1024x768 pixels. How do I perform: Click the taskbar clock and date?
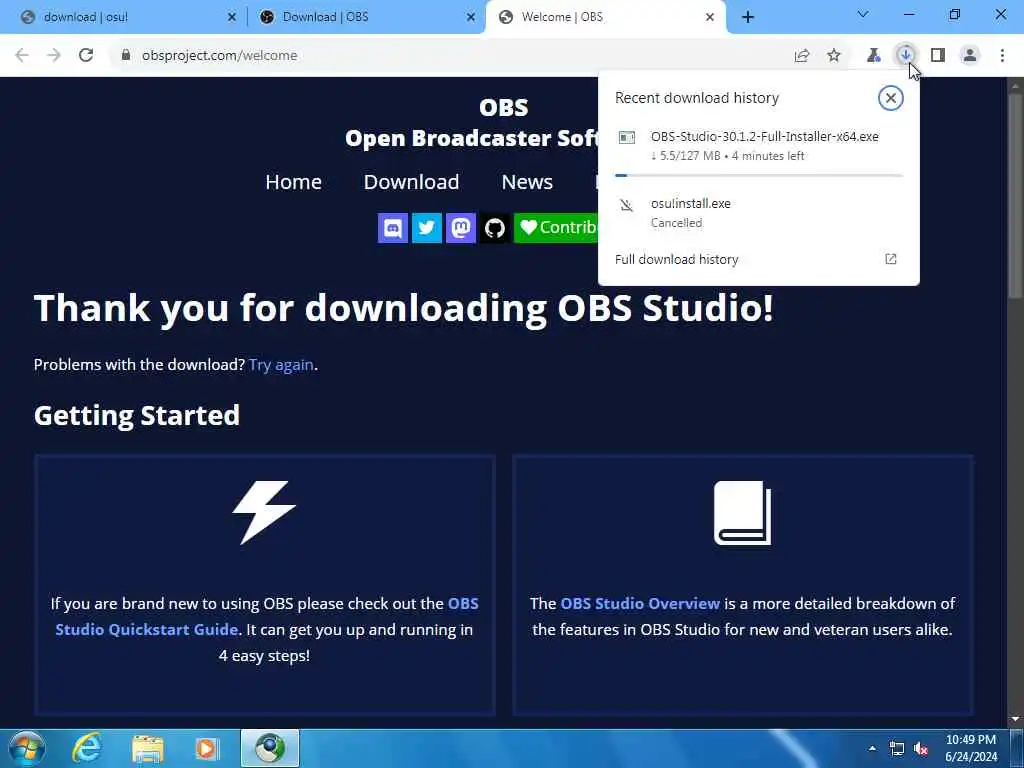click(x=971, y=748)
